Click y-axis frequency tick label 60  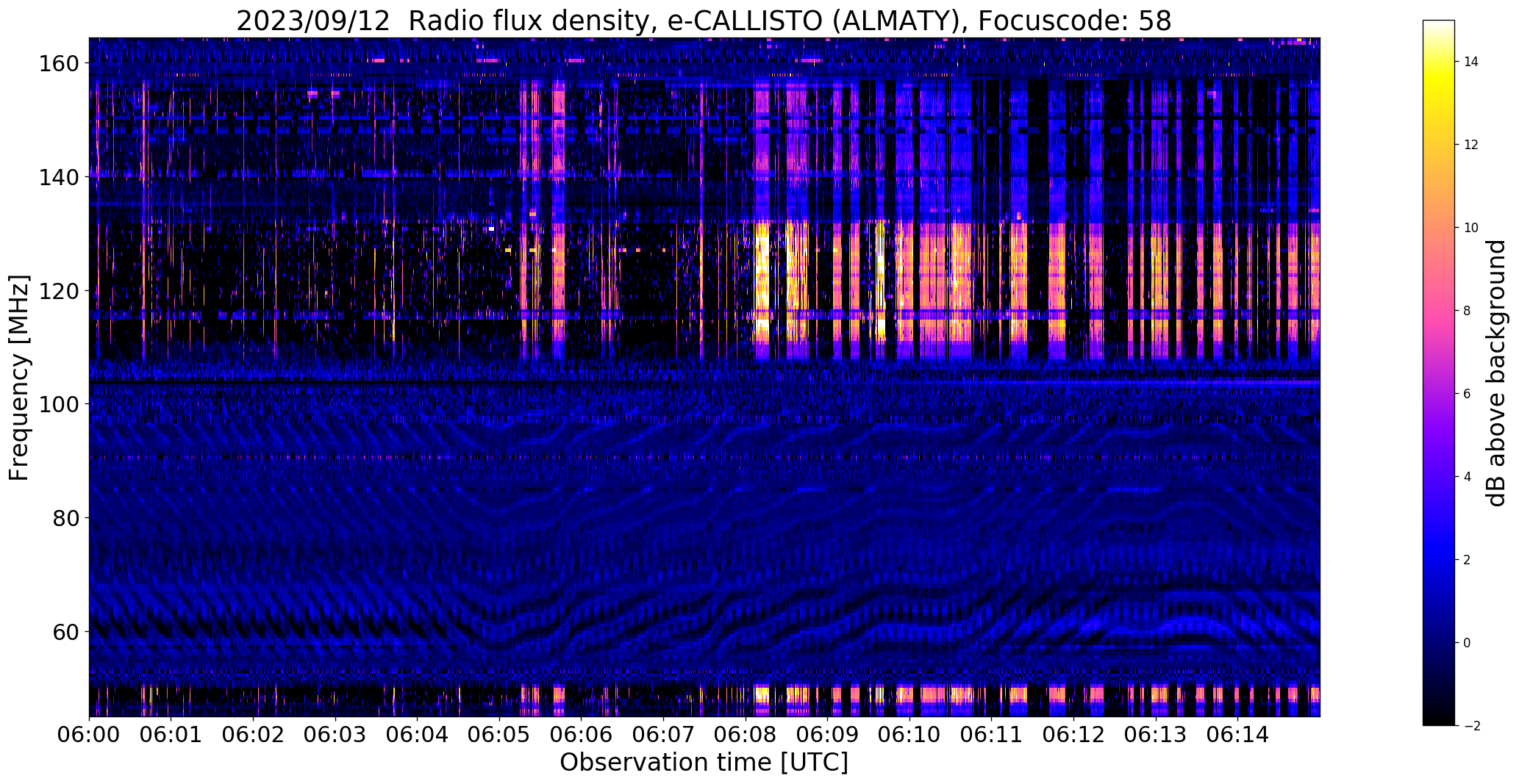65,631
